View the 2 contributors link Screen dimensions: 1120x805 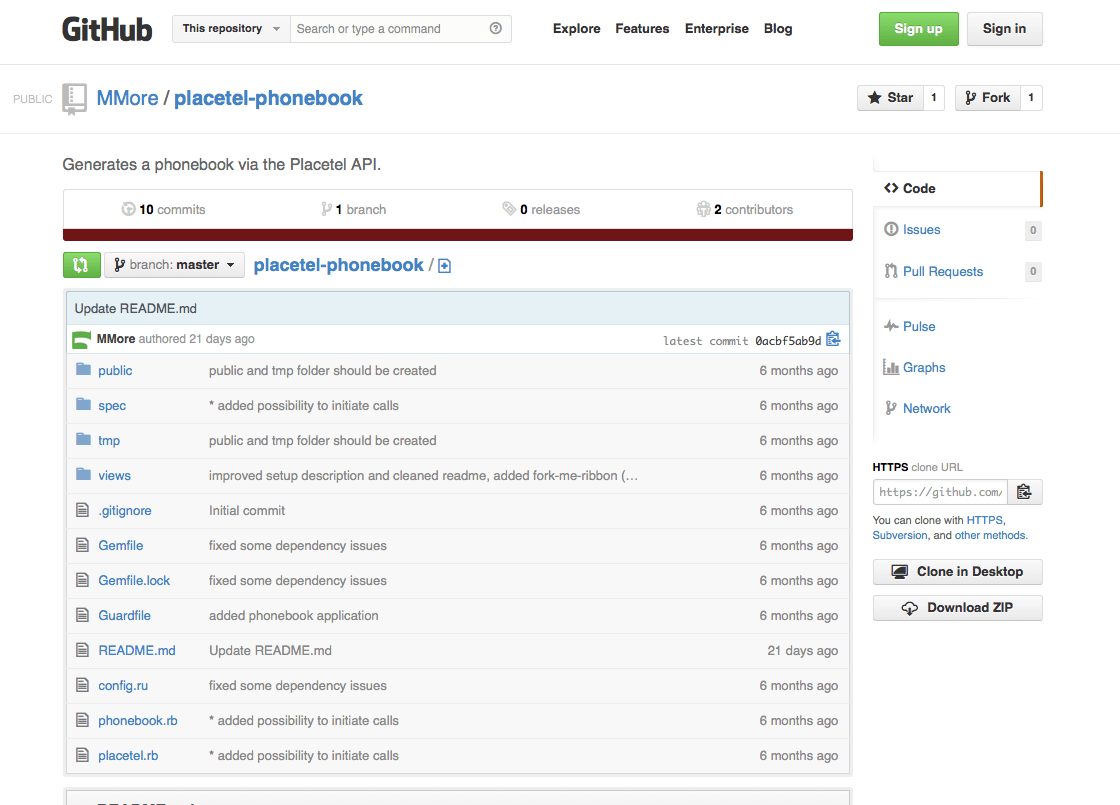(744, 209)
